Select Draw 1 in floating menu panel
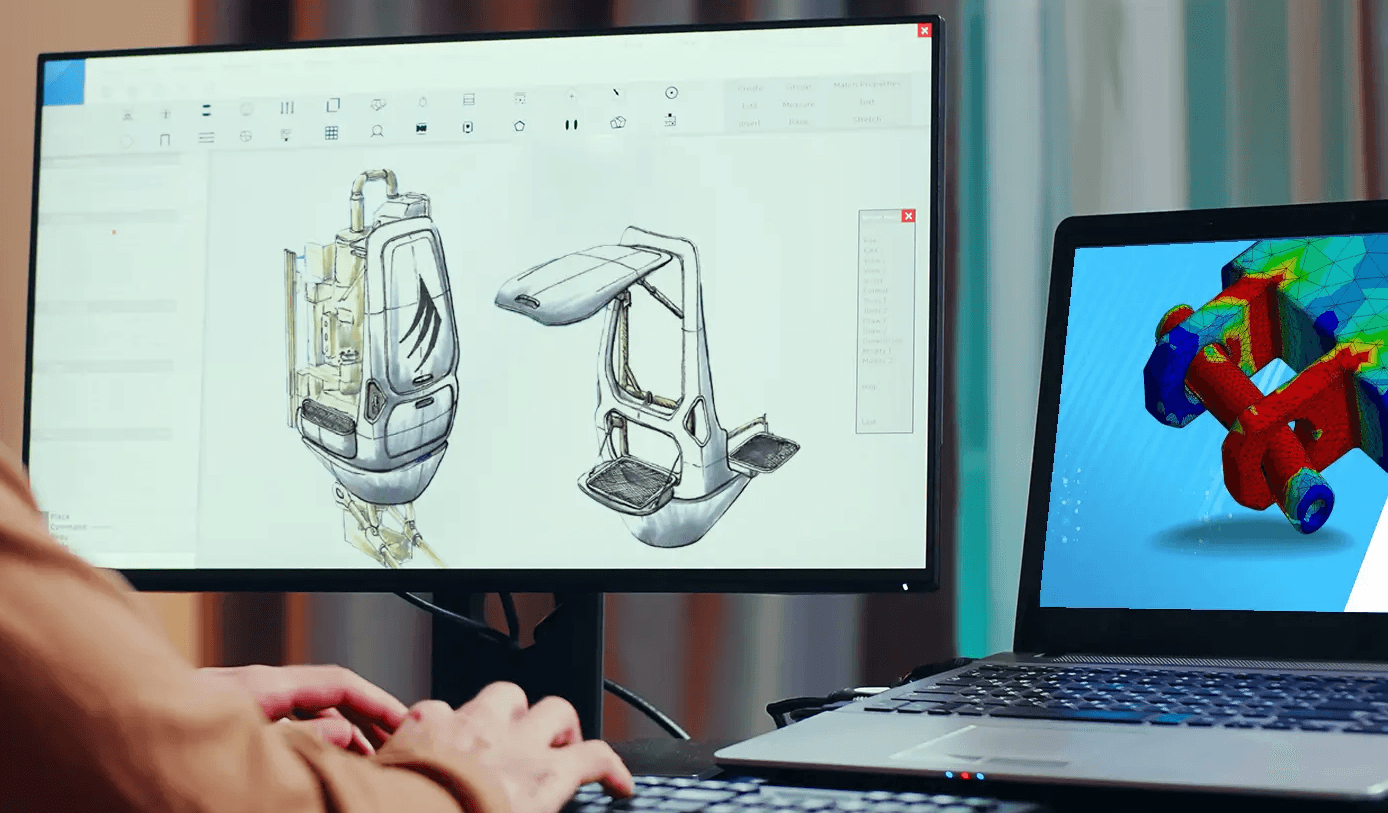The image size is (1388, 813). 874,320
